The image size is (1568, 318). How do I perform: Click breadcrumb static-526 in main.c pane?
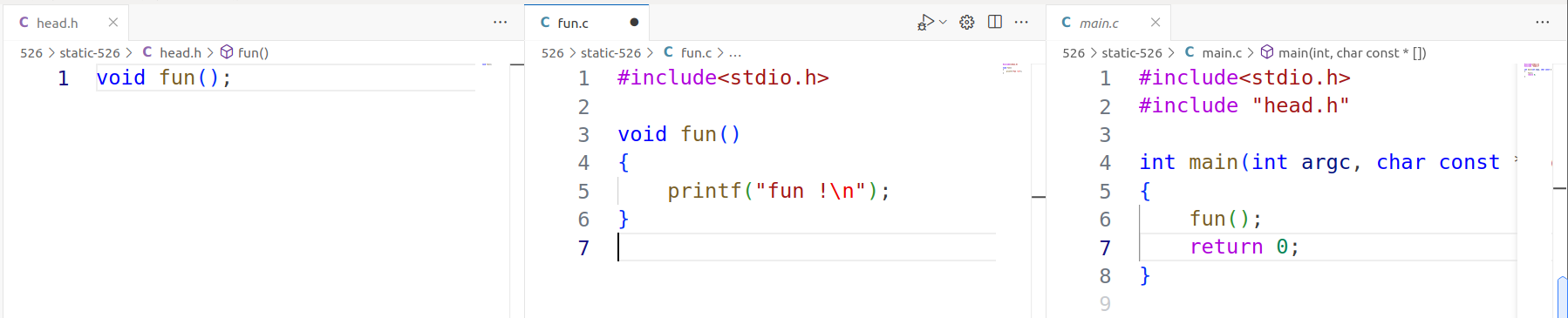coord(1132,53)
